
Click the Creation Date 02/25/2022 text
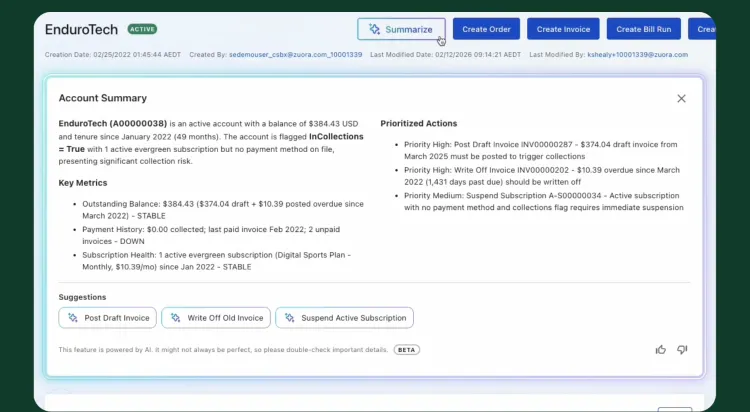[113, 55]
